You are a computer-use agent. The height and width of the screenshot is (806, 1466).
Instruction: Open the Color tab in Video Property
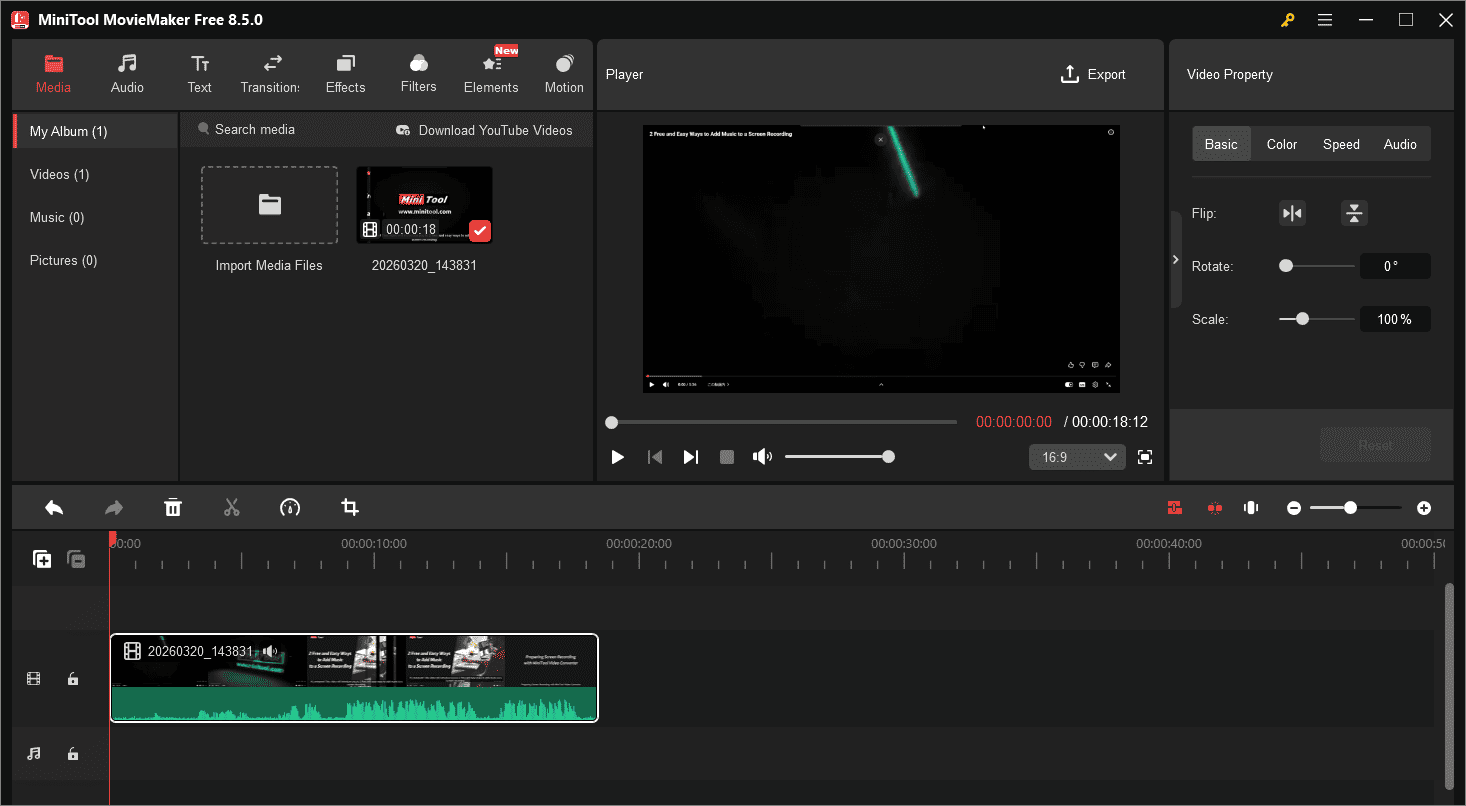tap(1281, 143)
